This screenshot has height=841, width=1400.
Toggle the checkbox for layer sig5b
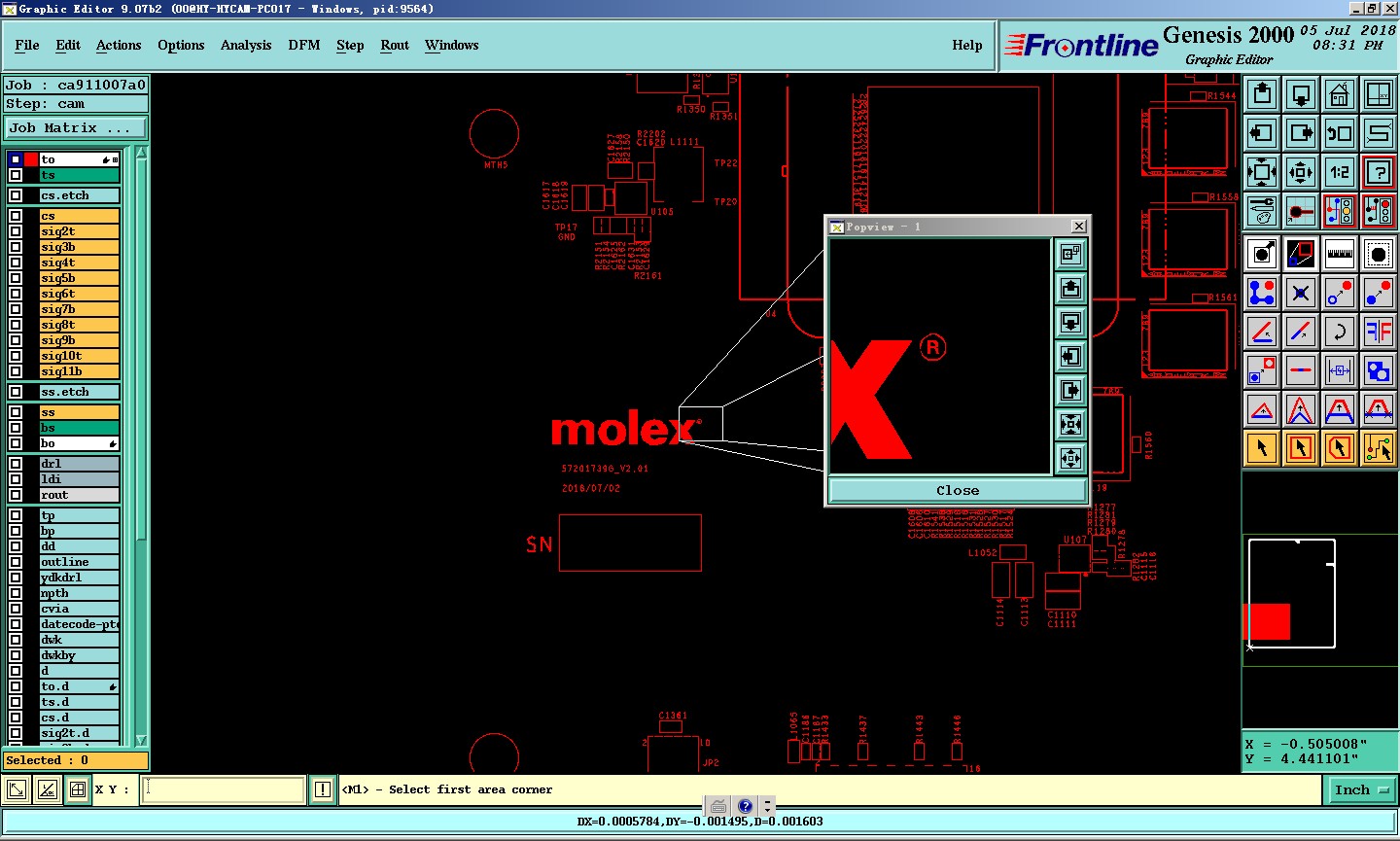point(16,278)
